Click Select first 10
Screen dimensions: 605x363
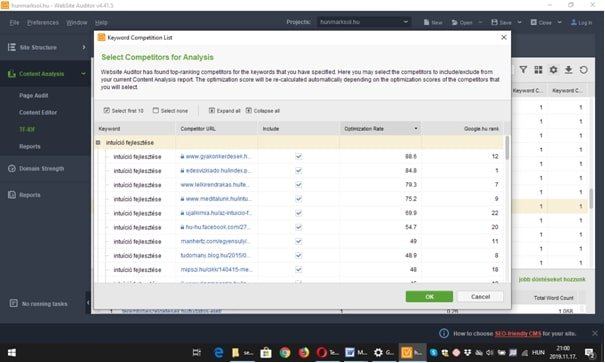(123, 111)
